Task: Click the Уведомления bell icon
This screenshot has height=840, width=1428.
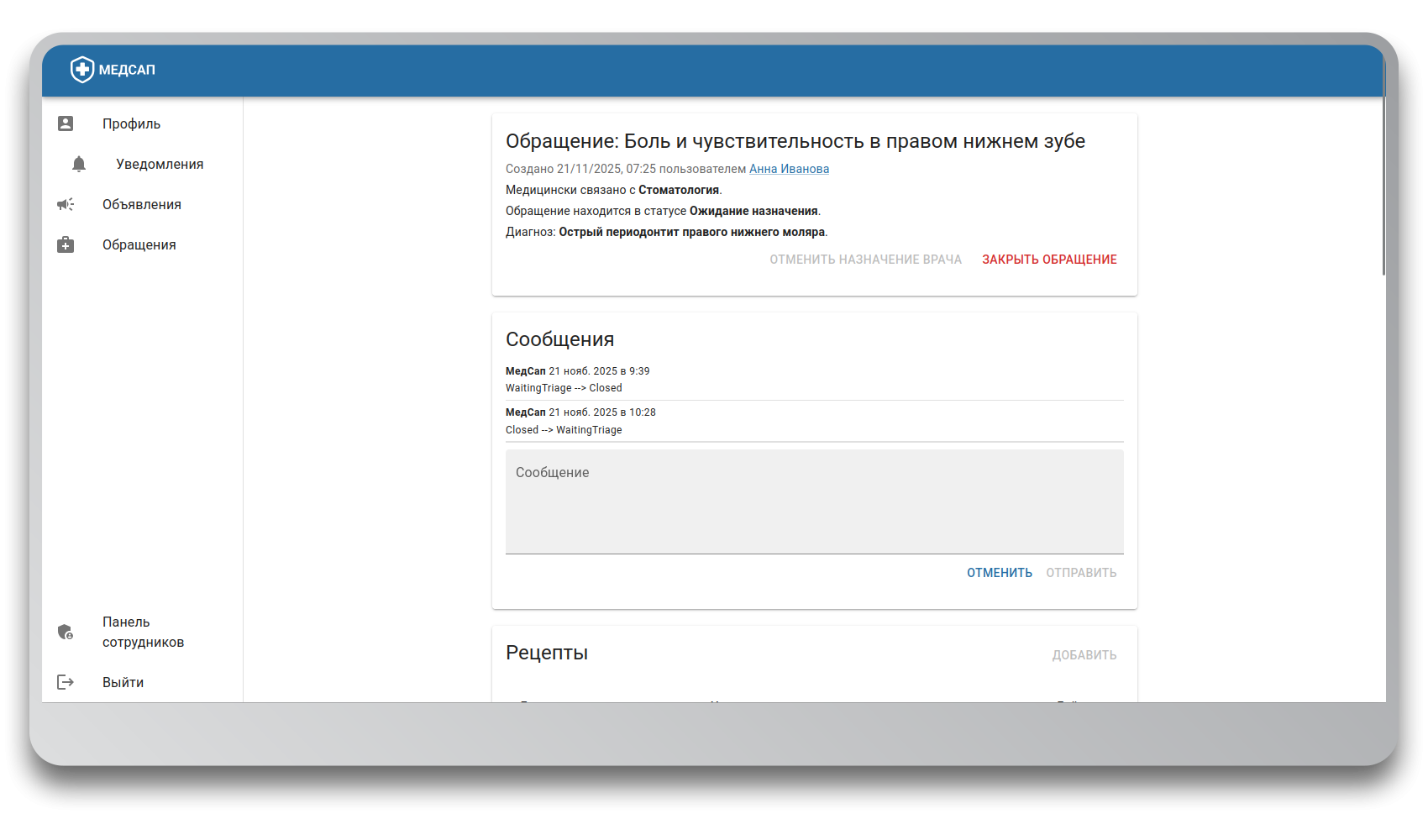Action: pos(79,164)
